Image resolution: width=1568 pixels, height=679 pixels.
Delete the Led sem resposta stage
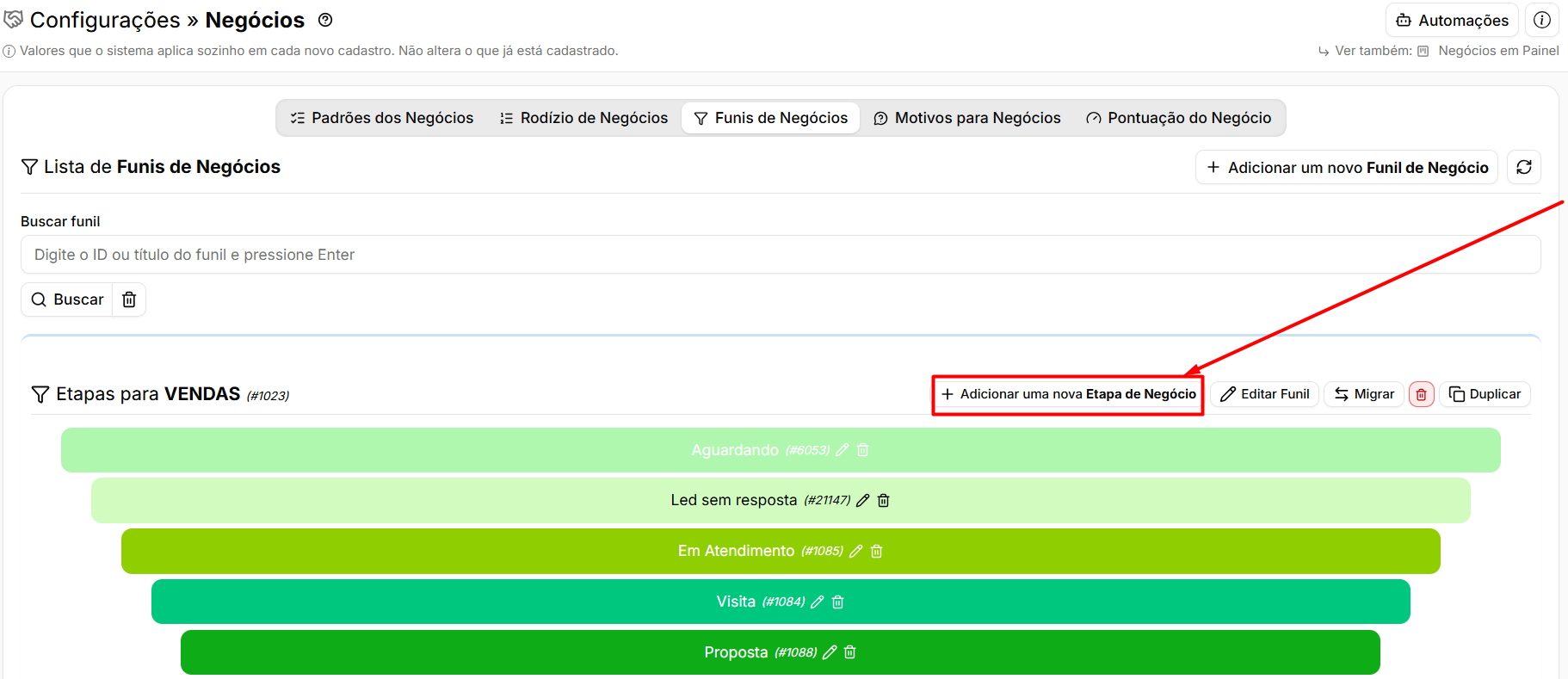tap(883, 500)
